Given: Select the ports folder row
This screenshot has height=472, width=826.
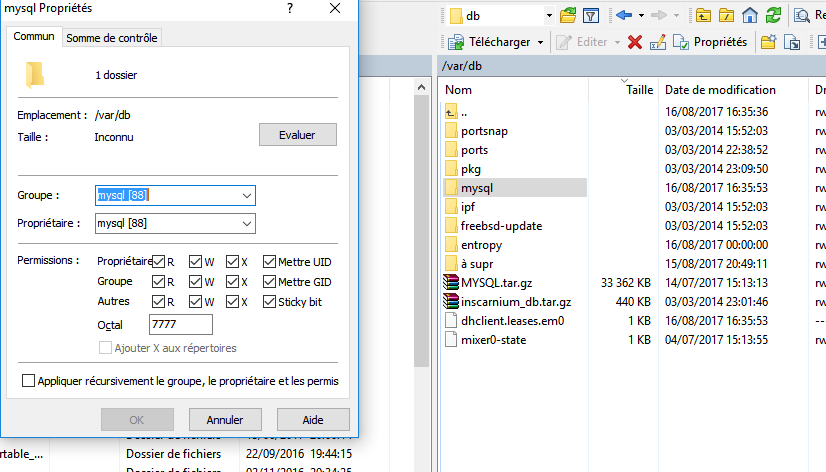Looking at the screenshot, I should point(474,150).
